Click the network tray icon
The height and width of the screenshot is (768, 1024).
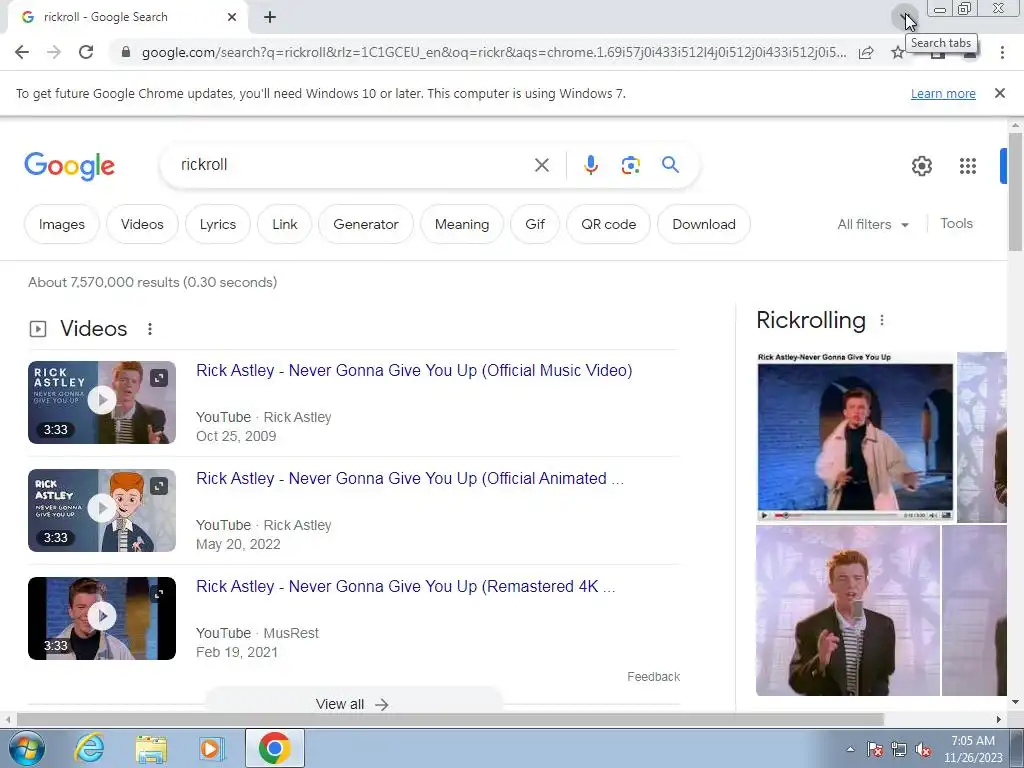pyautogui.click(x=899, y=750)
